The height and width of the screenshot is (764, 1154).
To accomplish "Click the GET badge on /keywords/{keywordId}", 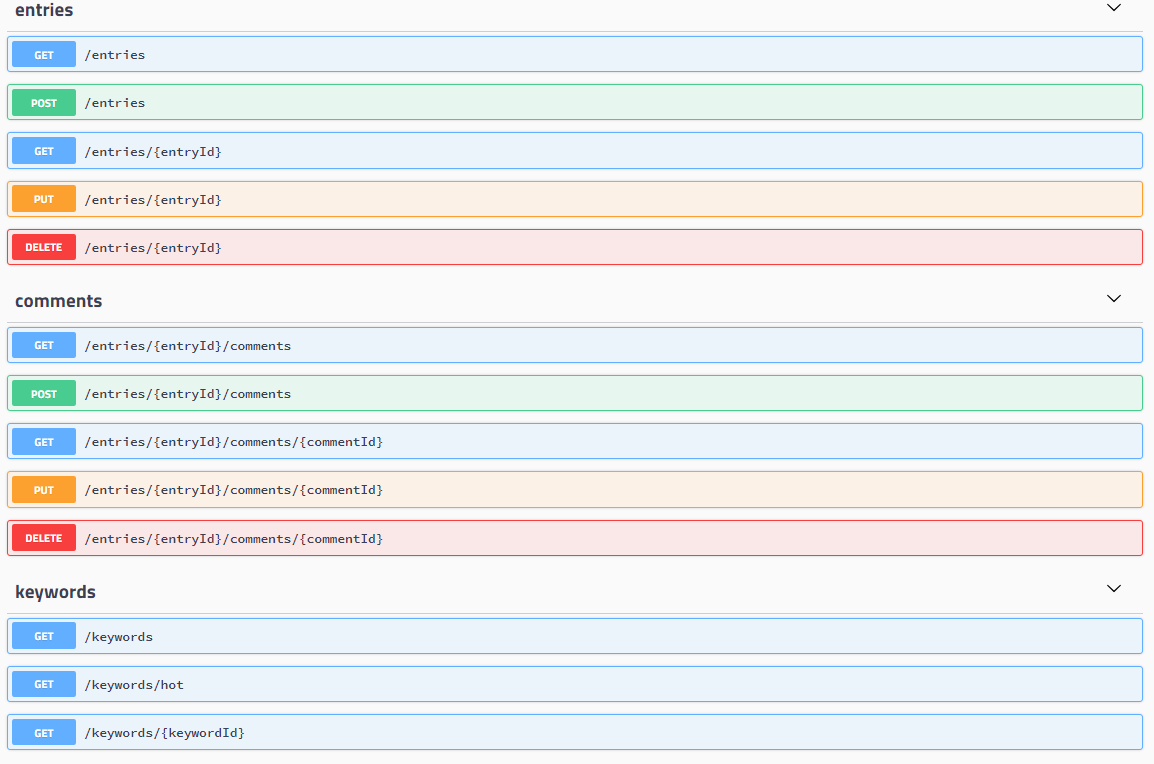I will tap(43, 732).
